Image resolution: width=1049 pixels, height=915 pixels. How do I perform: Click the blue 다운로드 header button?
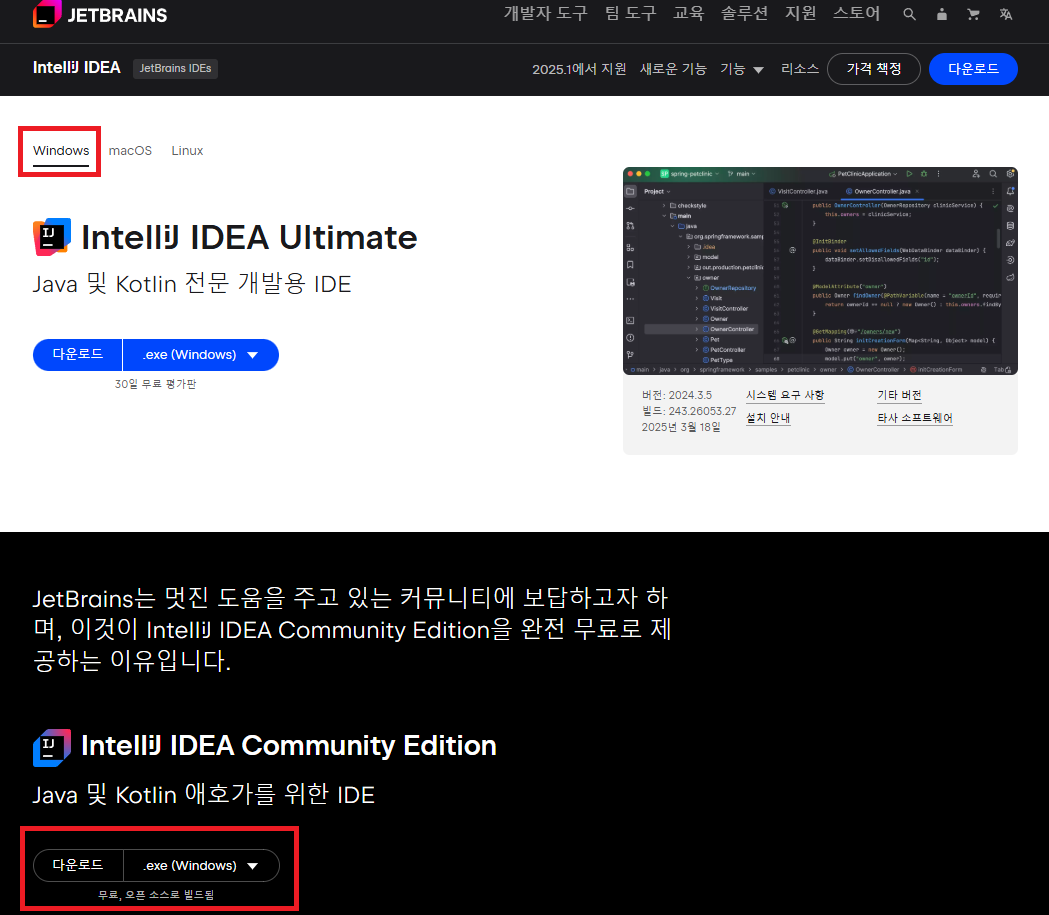pyautogui.click(x=973, y=69)
